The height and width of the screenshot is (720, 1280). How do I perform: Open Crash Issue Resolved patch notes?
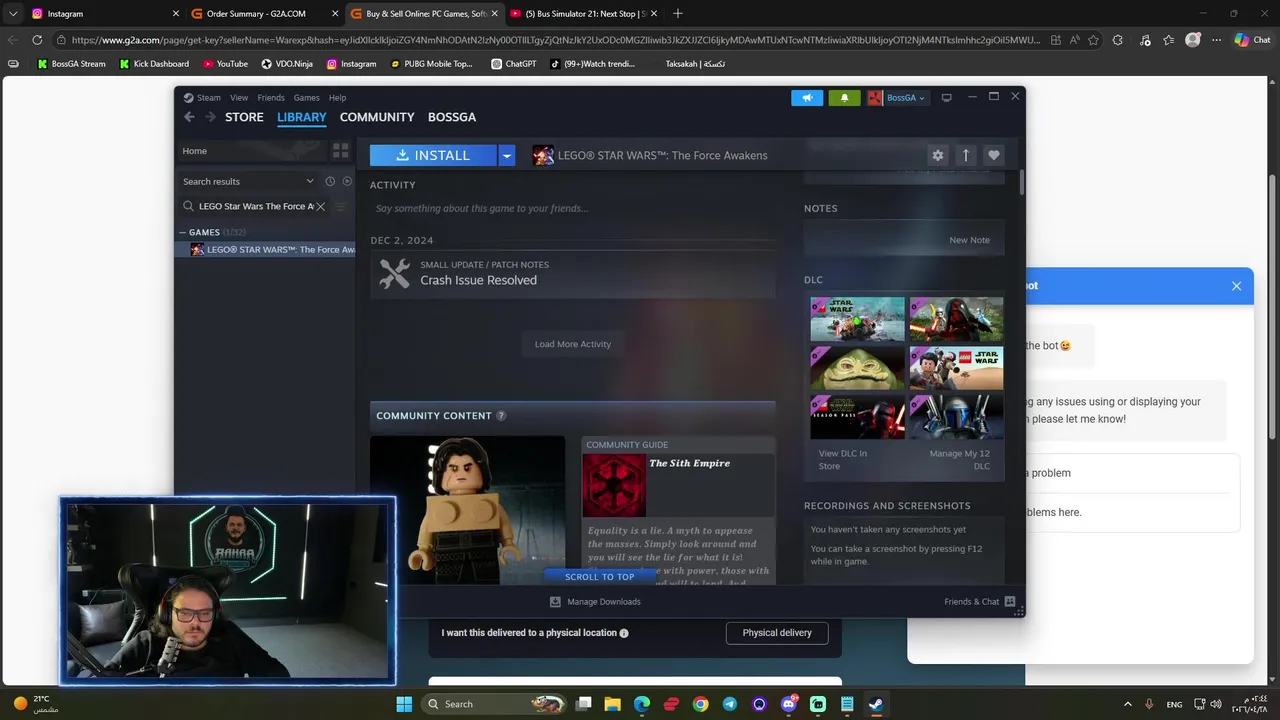pyautogui.click(x=572, y=274)
